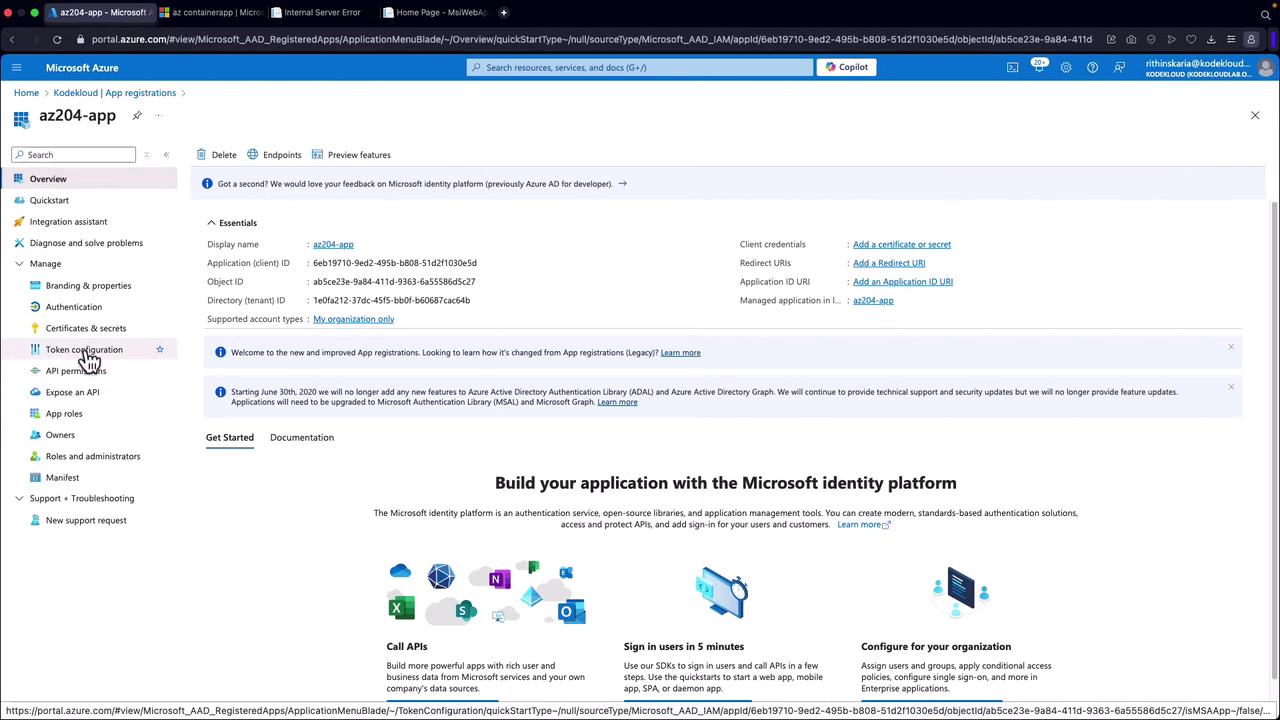The width and height of the screenshot is (1280, 720).
Task: Click the sidebar Search box
Action: click(x=73, y=155)
